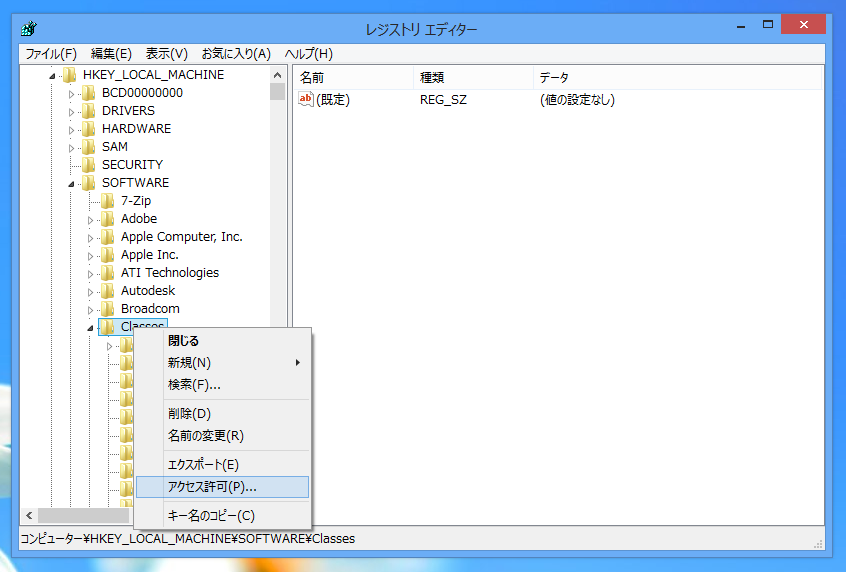Click the BCD00000000 folder icon
Image resolution: width=846 pixels, height=572 pixels.
click(88, 93)
